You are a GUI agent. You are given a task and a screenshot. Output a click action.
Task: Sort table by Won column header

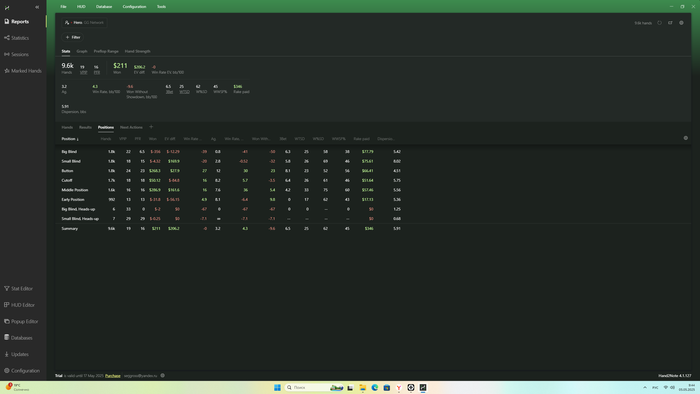tap(153, 139)
